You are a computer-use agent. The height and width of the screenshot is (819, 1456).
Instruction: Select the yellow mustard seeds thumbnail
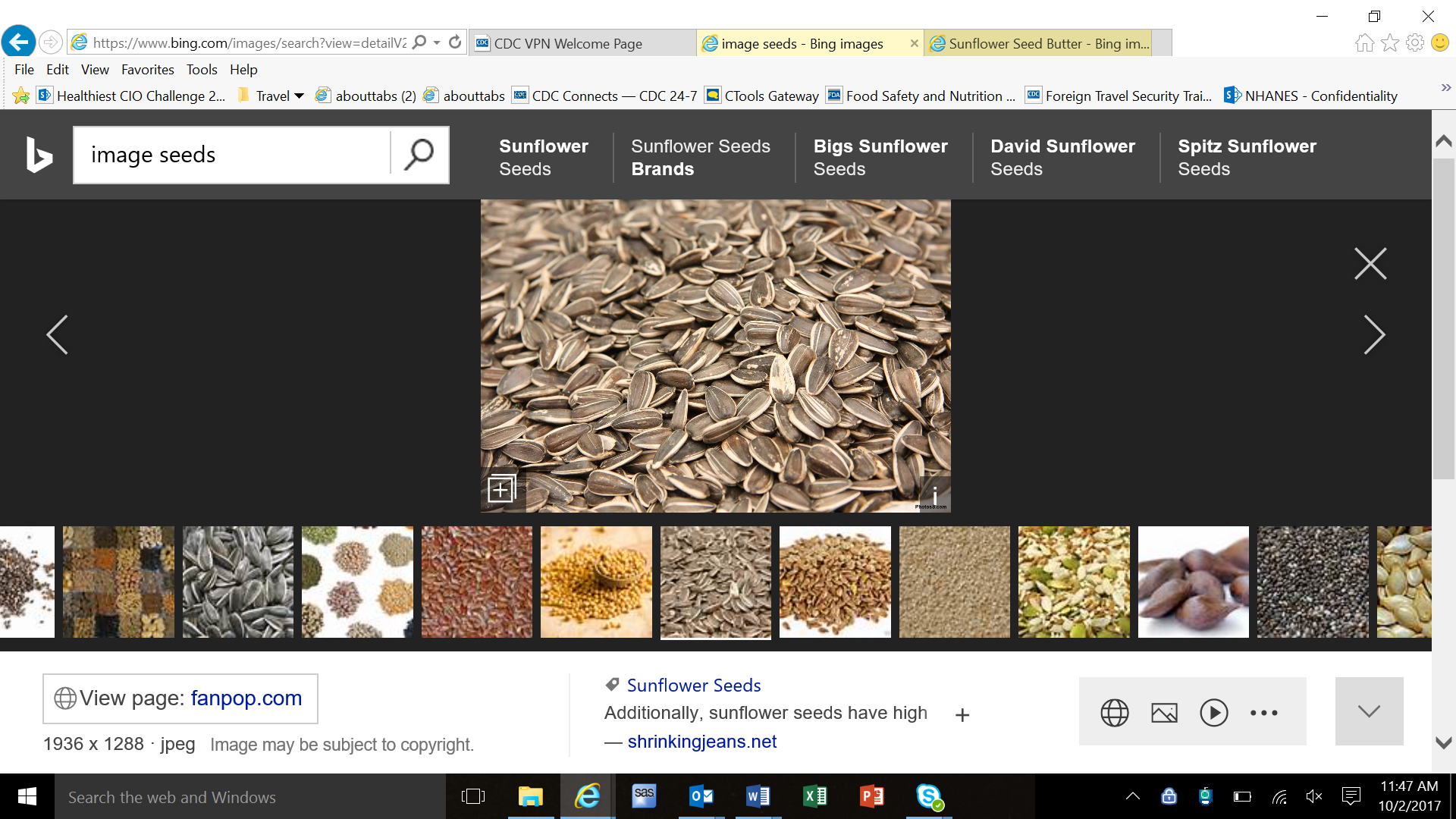pyautogui.click(x=595, y=582)
